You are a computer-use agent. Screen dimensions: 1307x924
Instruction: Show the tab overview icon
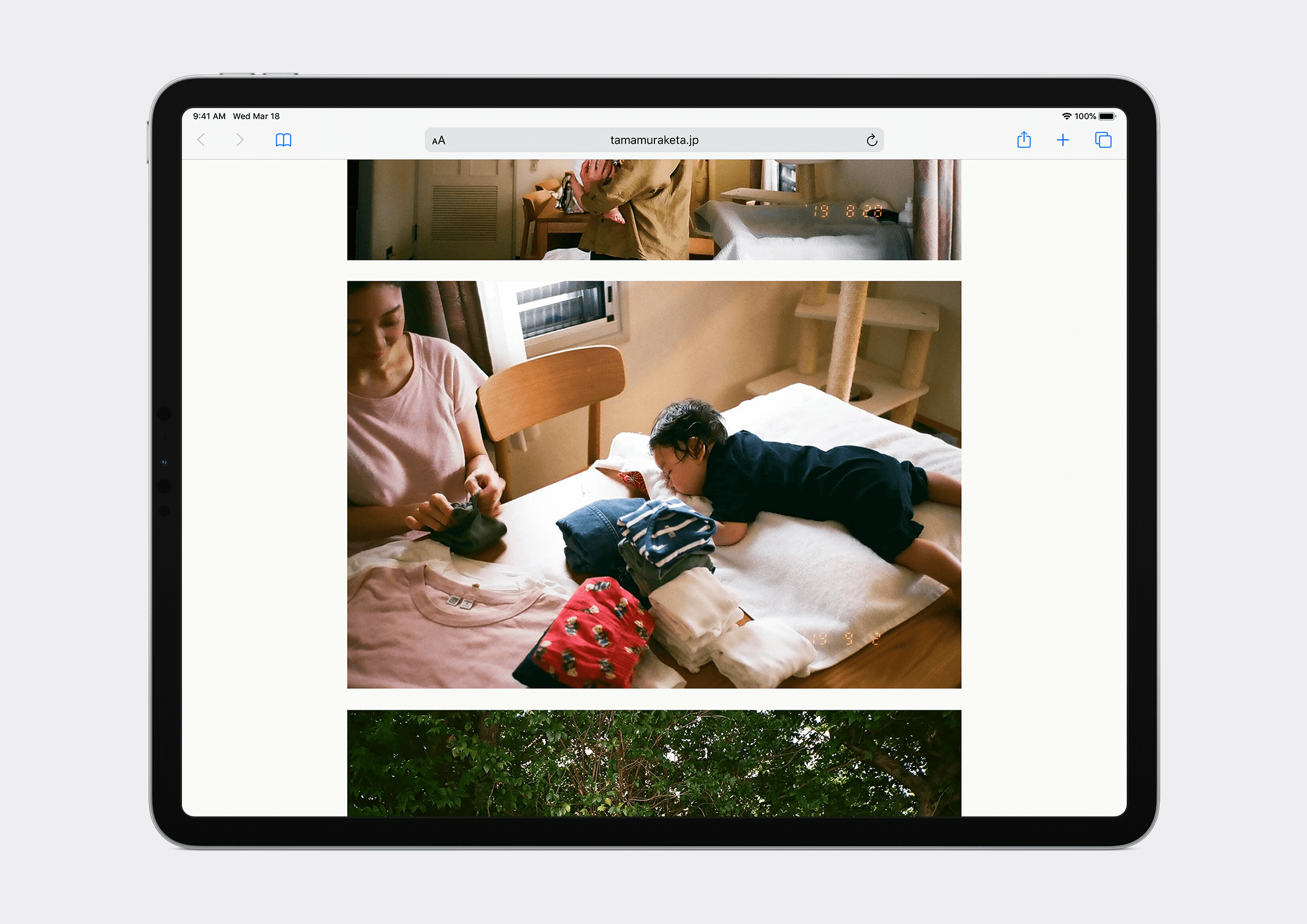[x=1103, y=140]
